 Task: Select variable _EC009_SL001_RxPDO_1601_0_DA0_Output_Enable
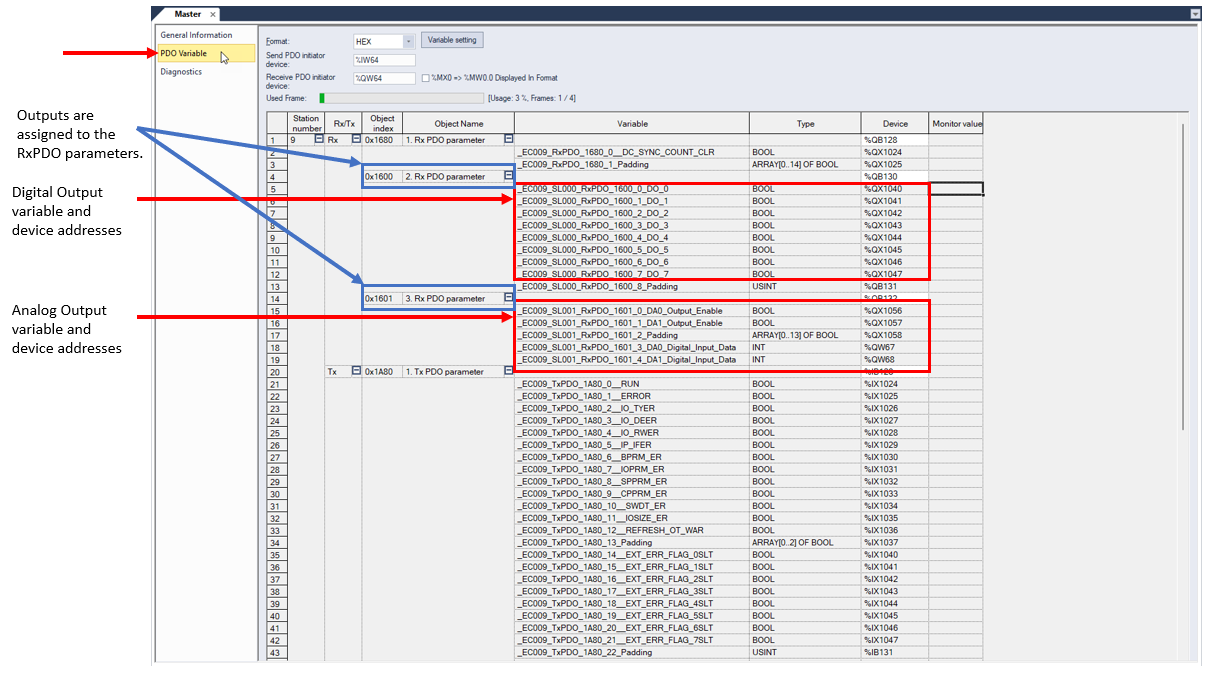[632, 311]
